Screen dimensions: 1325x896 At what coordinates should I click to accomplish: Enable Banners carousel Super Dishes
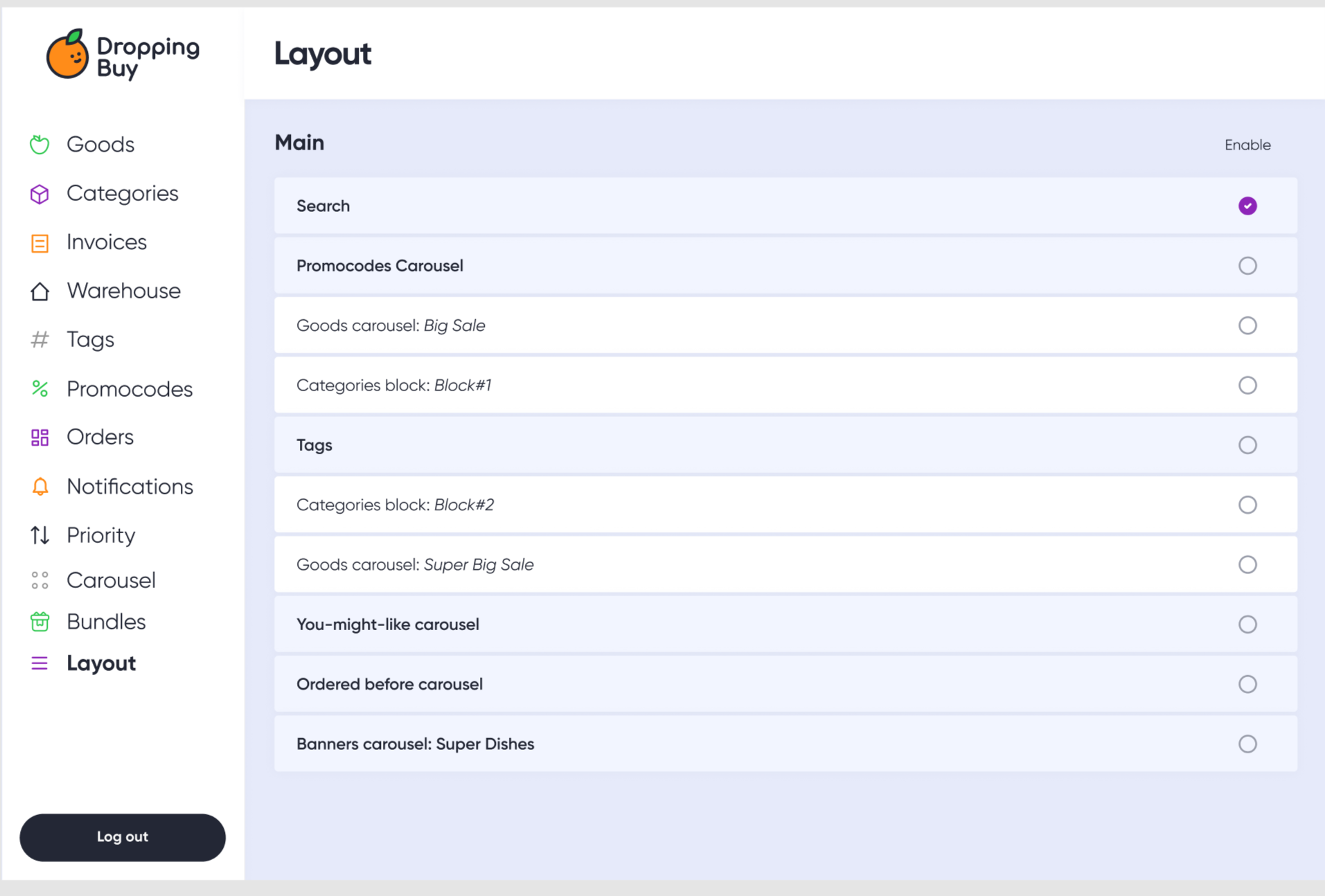pyautogui.click(x=1247, y=744)
